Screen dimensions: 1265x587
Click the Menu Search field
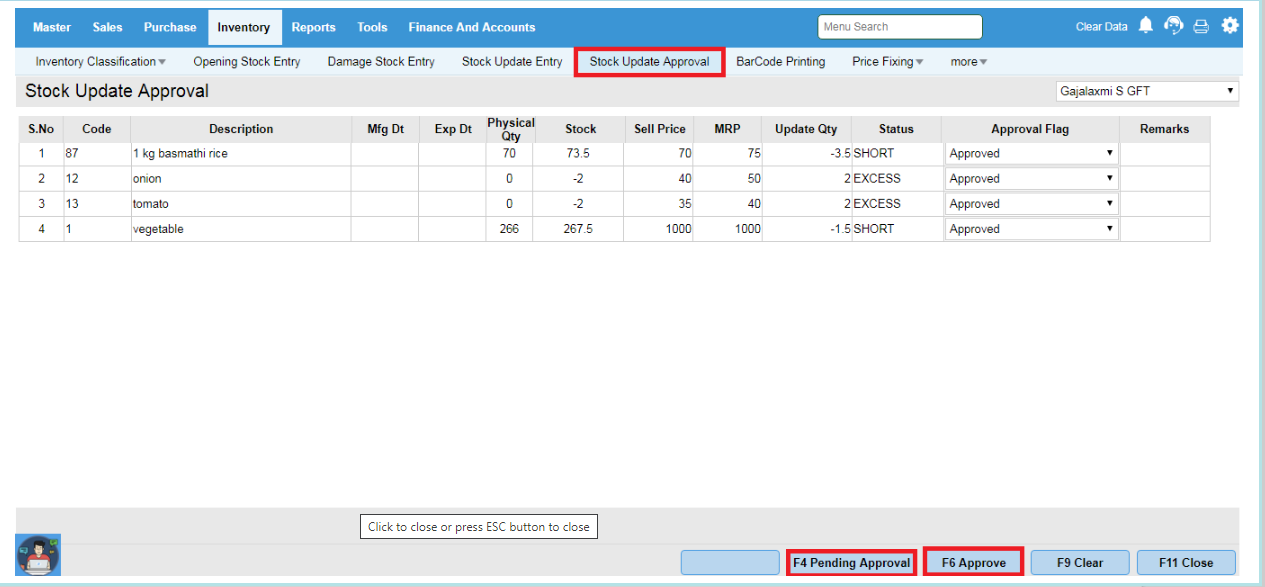900,27
